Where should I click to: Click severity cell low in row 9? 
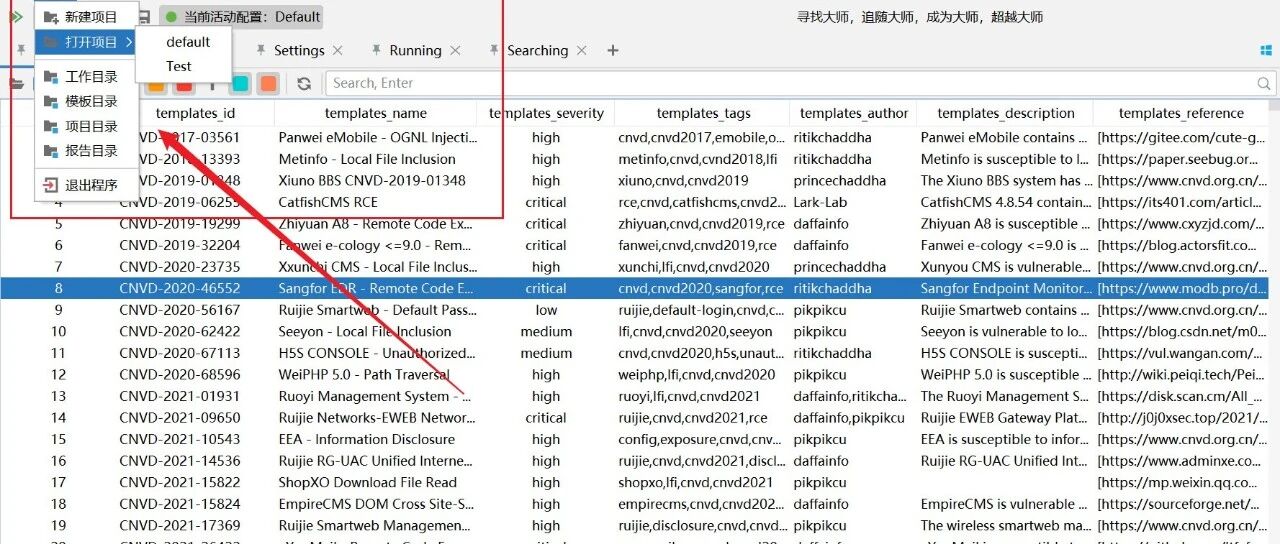[x=546, y=310]
